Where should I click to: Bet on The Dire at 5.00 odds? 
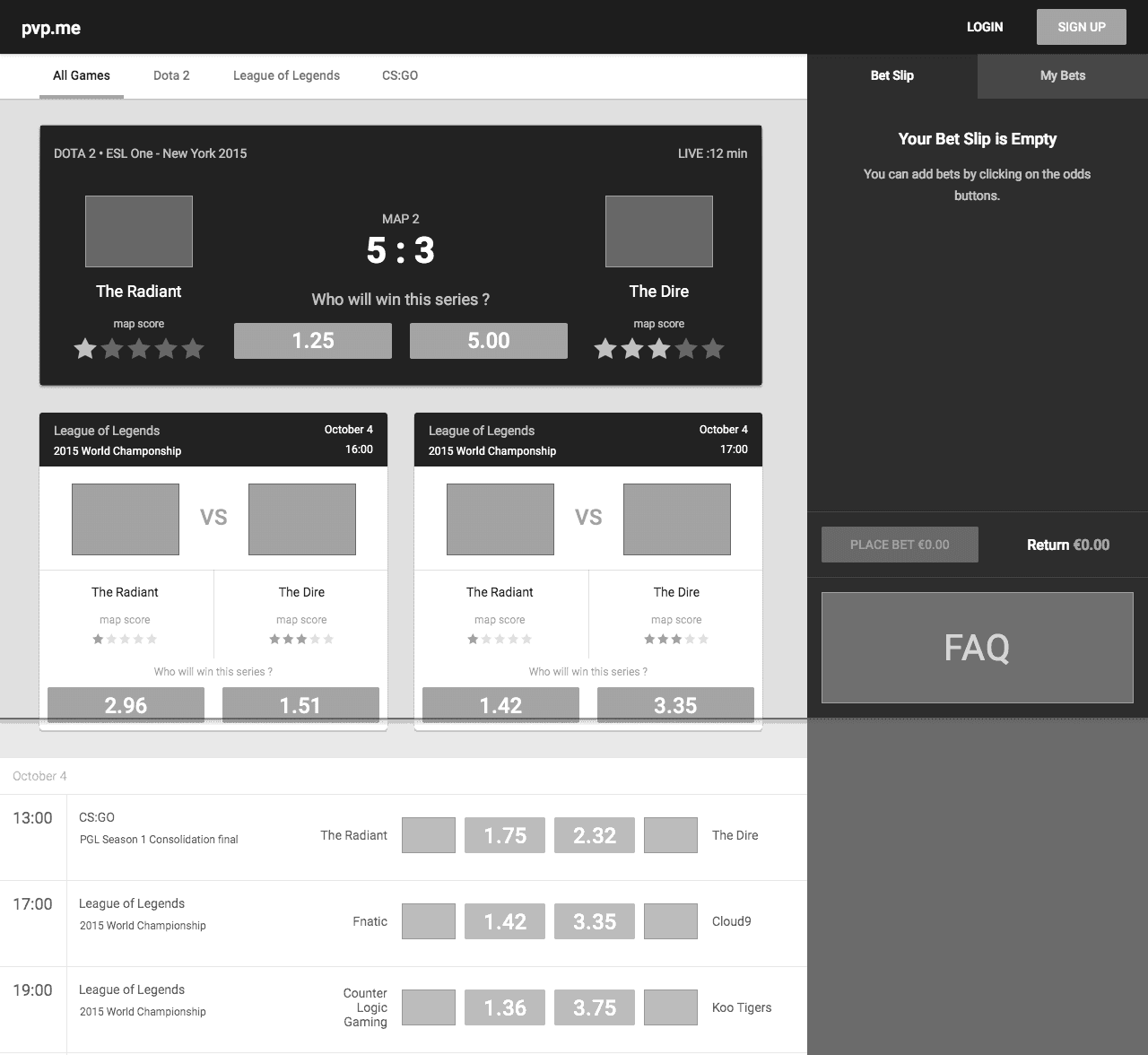click(489, 341)
